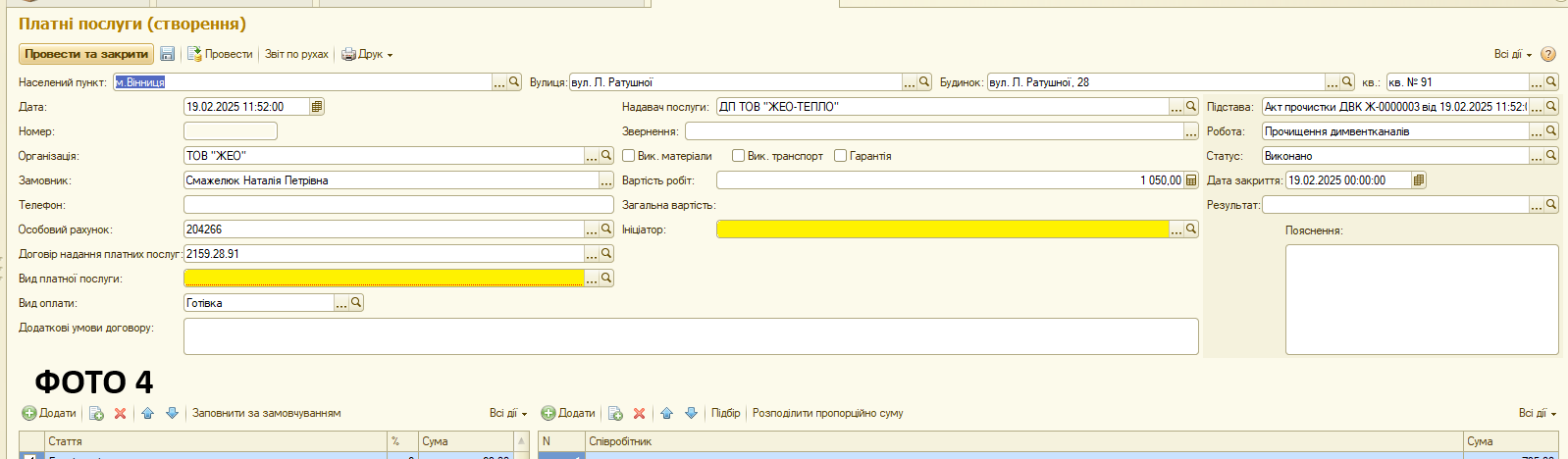Image resolution: width=1568 pixels, height=459 pixels.
Task: Check the Гарантія checkbox
Action: (x=840, y=156)
